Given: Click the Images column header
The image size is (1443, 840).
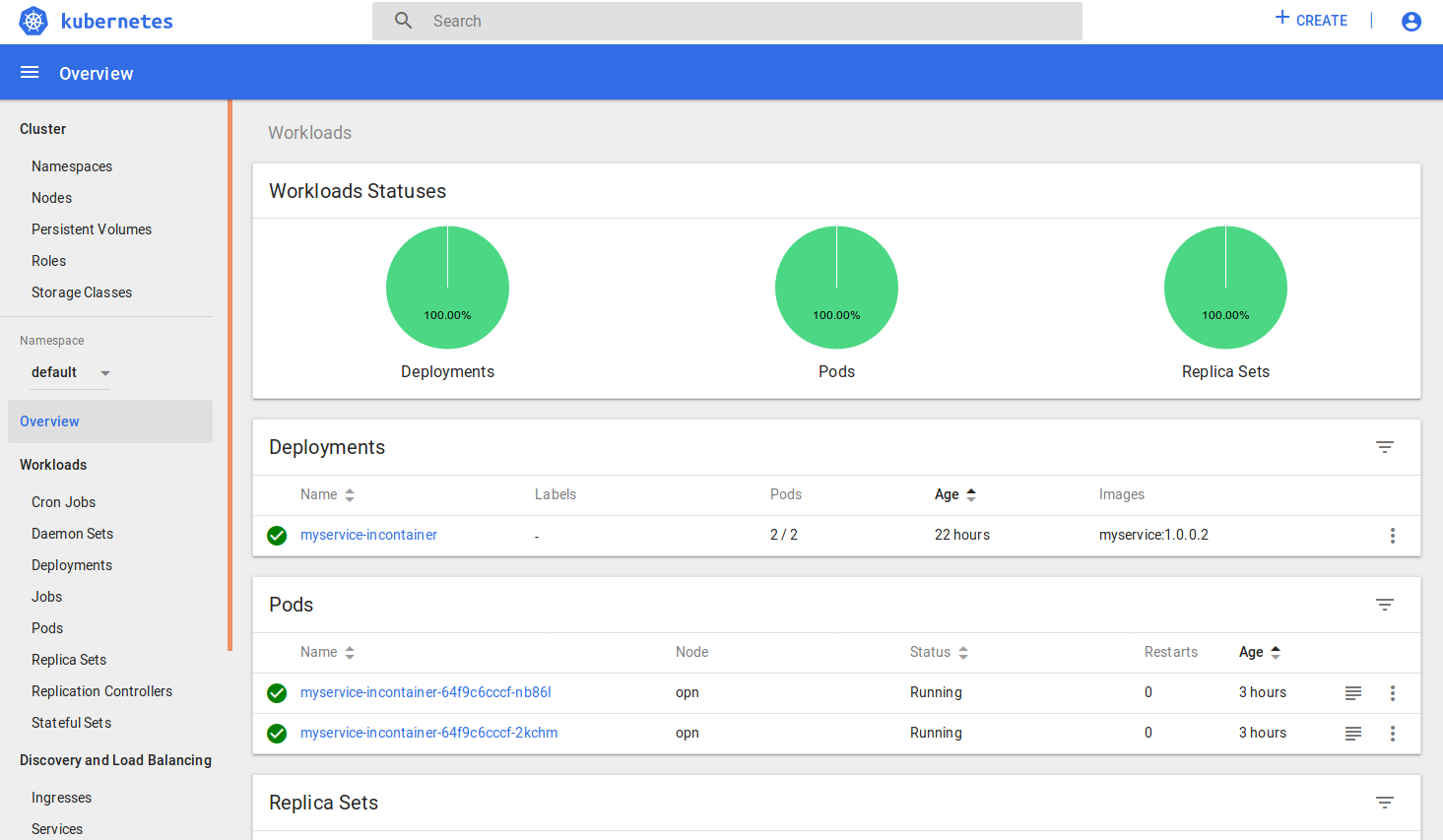Looking at the screenshot, I should point(1122,494).
